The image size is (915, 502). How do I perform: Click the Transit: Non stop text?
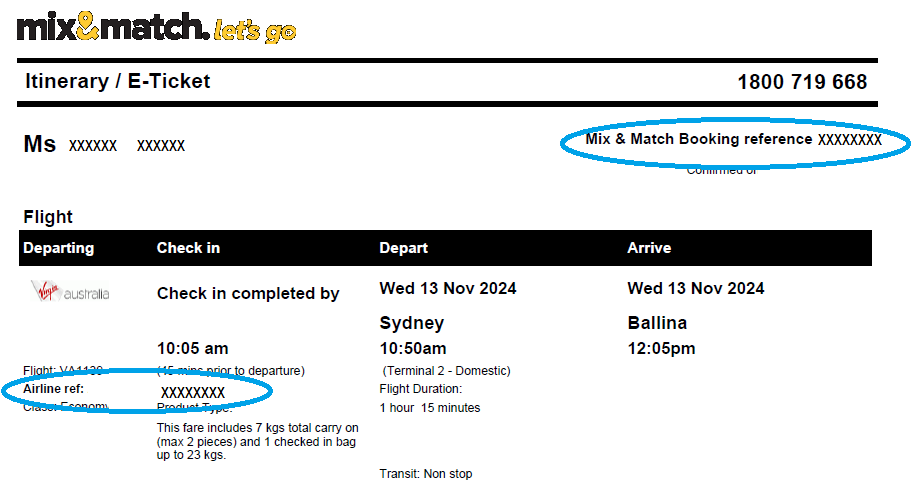click(x=426, y=473)
